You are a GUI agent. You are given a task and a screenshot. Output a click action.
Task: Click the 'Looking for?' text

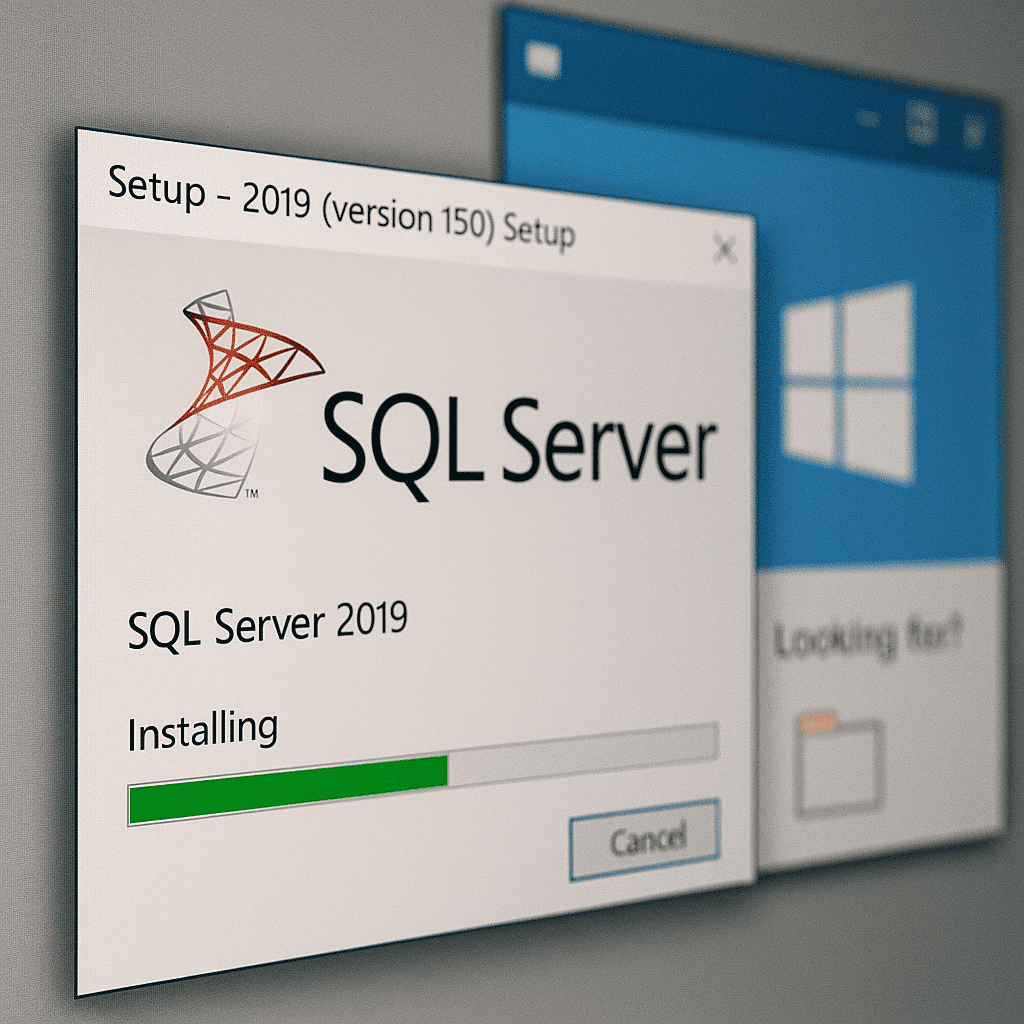coord(867,637)
